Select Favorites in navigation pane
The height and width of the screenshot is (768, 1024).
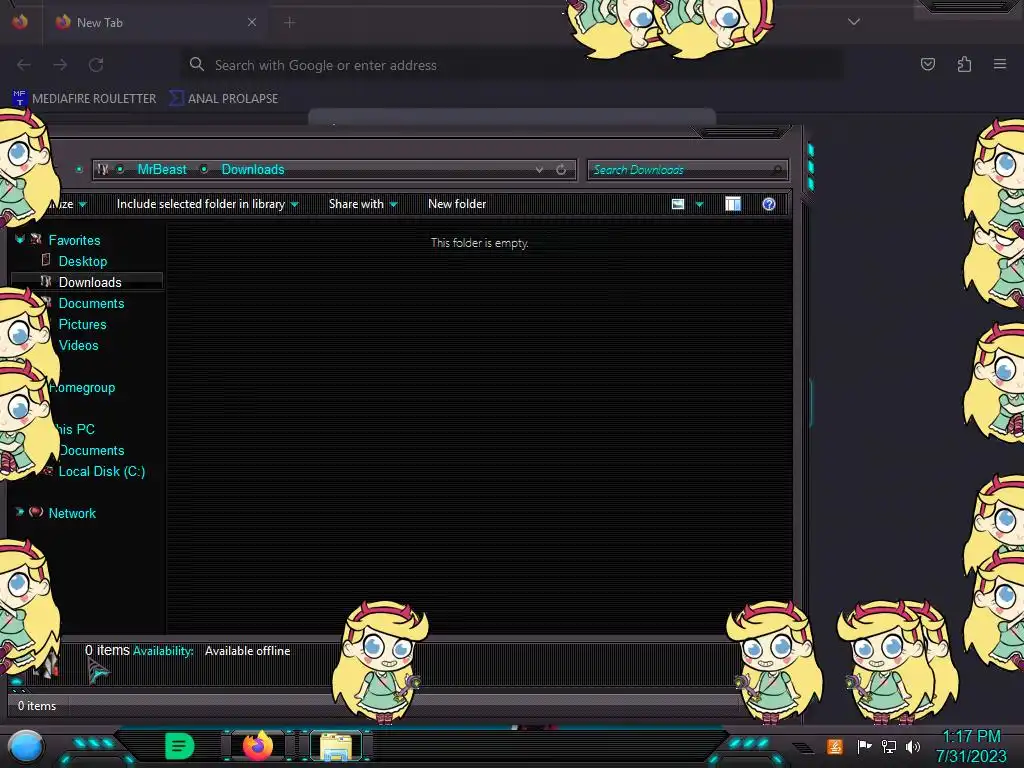pyautogui.click(x=74, y=240)
